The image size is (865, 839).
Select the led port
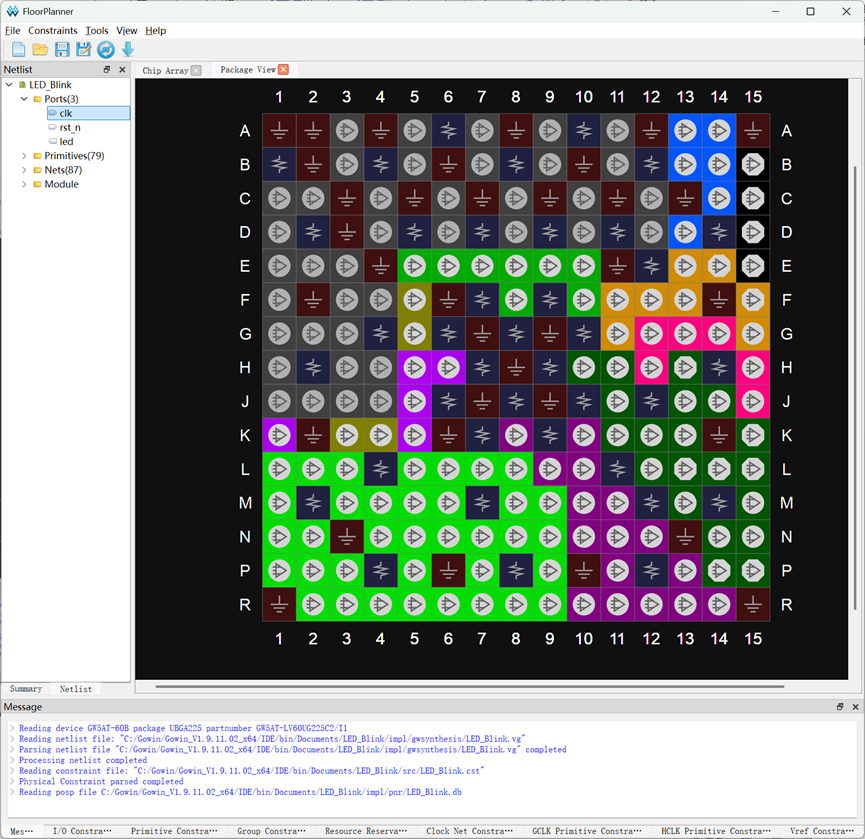click(x=66, y=142)
